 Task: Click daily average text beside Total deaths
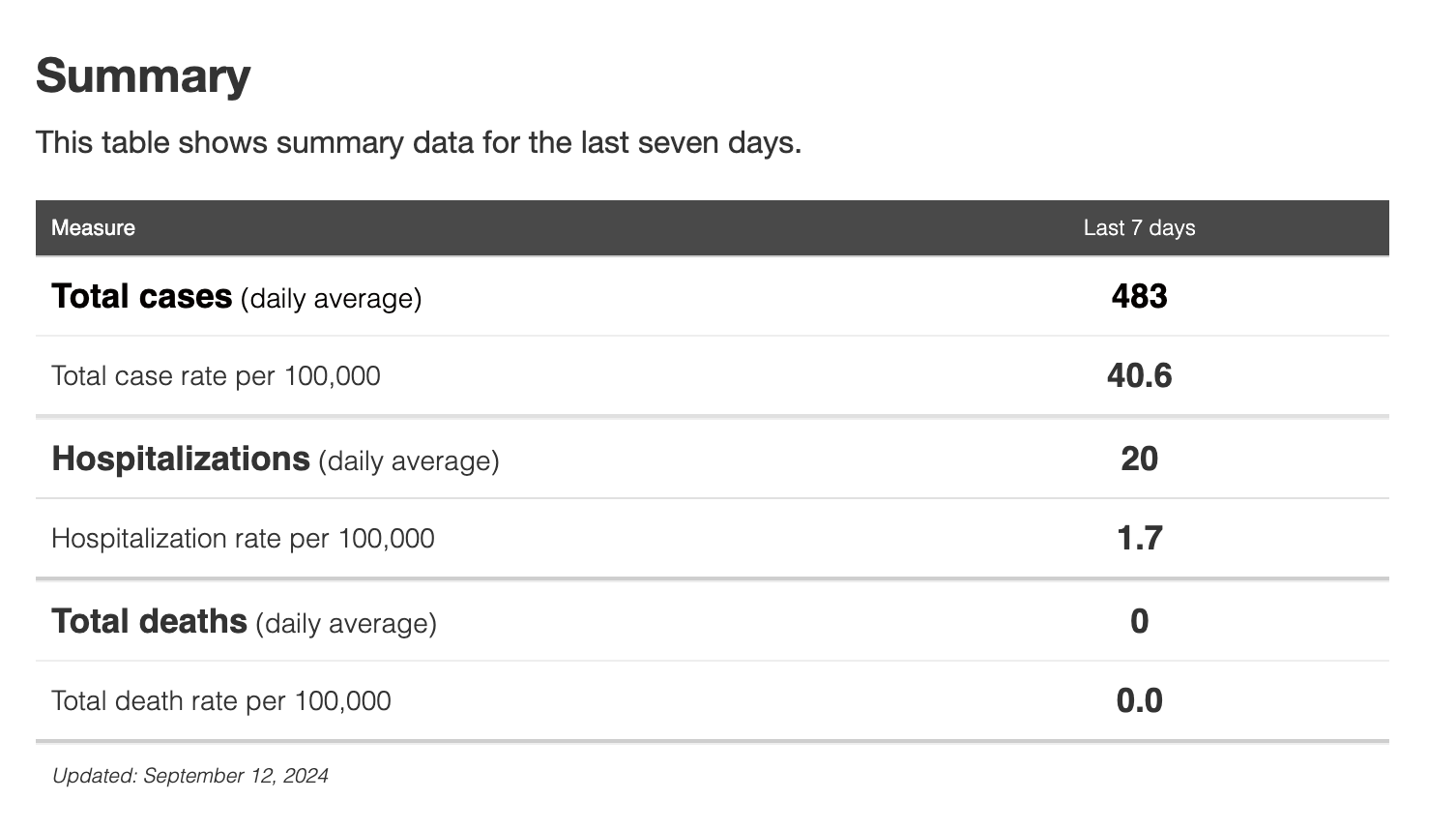[x=346, y=624]
